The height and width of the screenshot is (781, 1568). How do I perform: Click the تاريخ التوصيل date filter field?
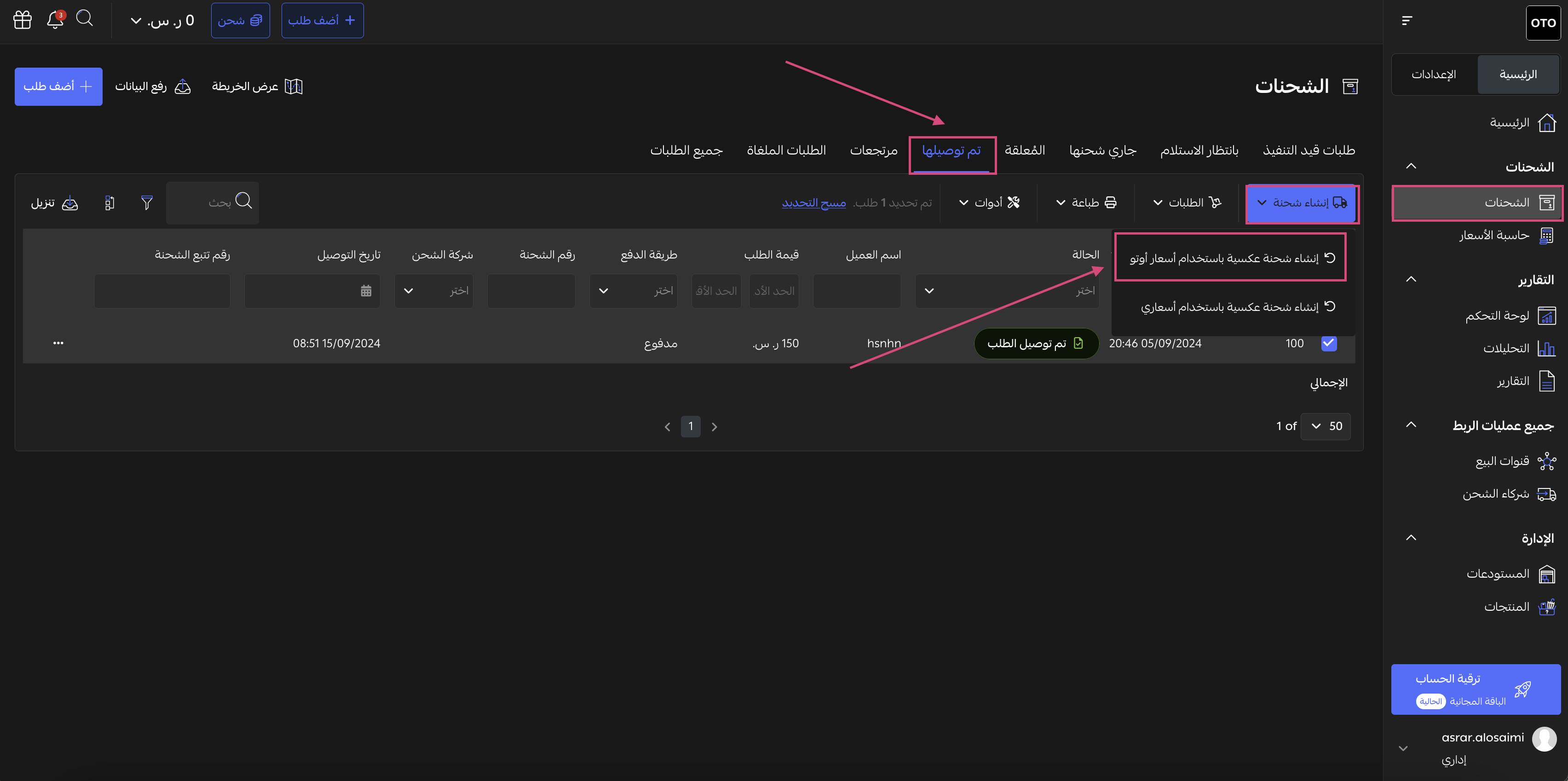(312, 291)
